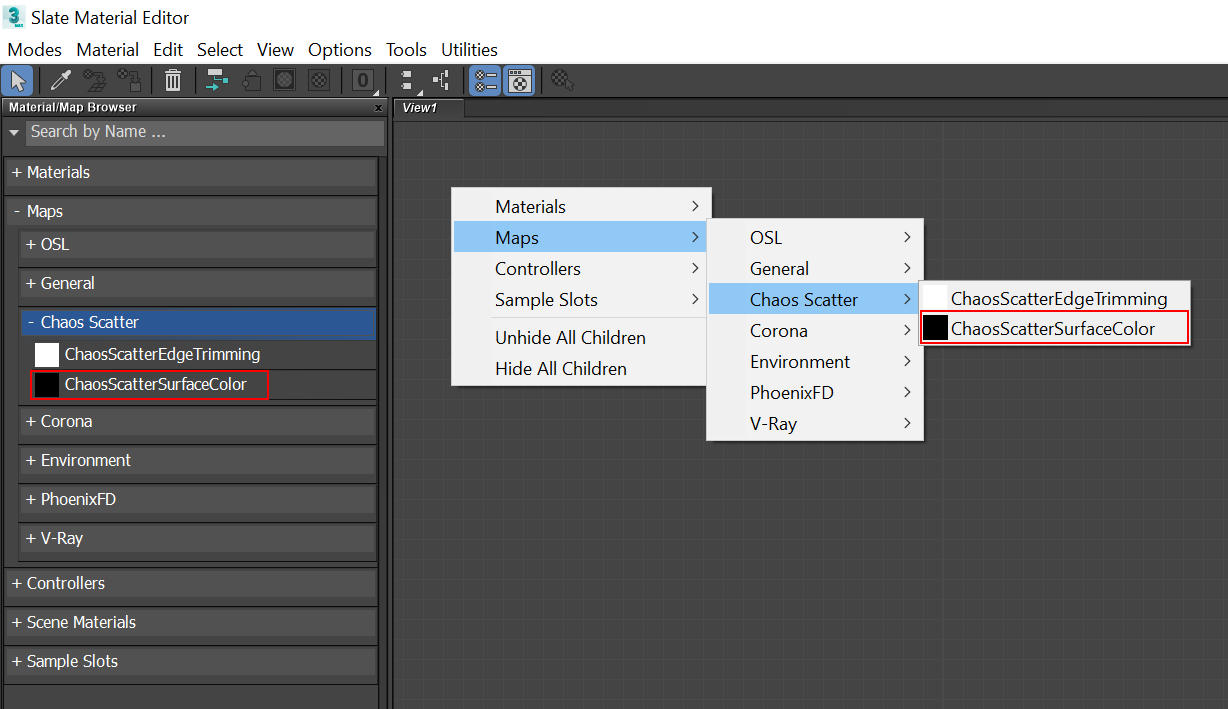Select ChaosScatterSurfaceColor in the browser list
Screen dimensions: 1228x709
coord(155,384)
